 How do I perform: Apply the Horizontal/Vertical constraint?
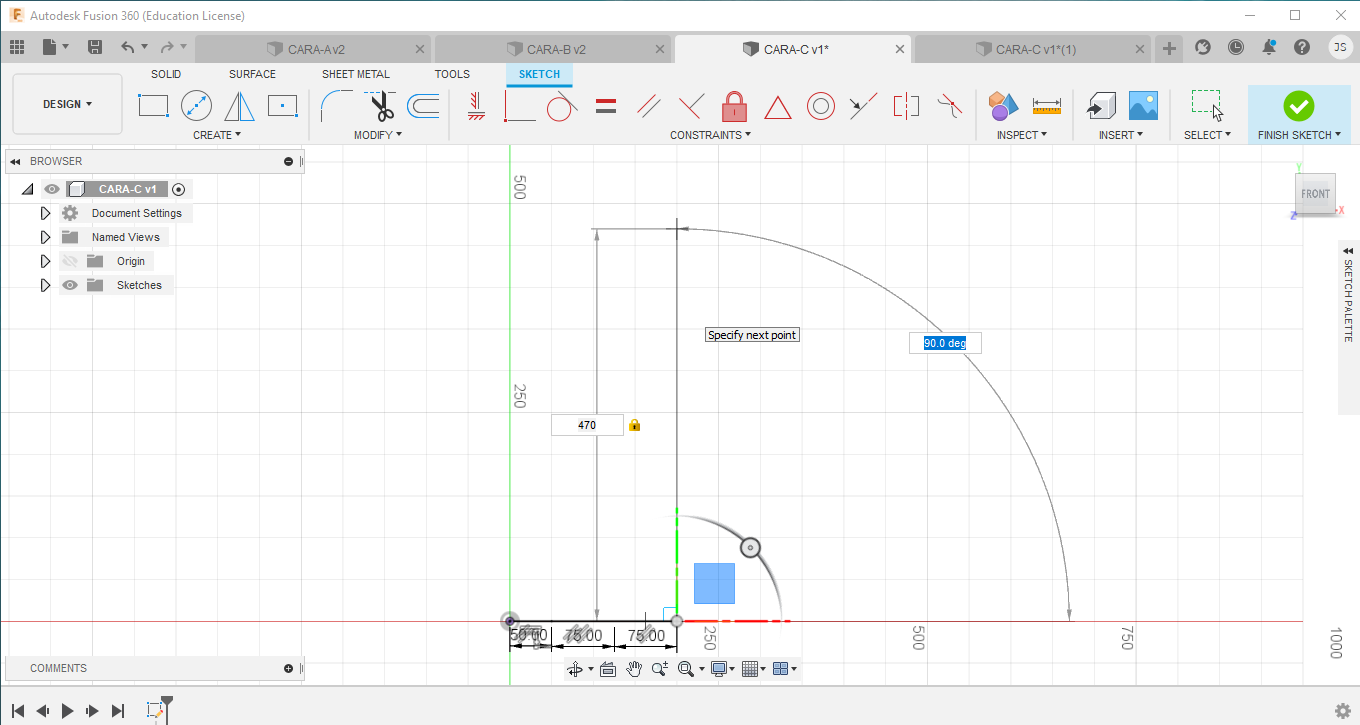(476, 105)
